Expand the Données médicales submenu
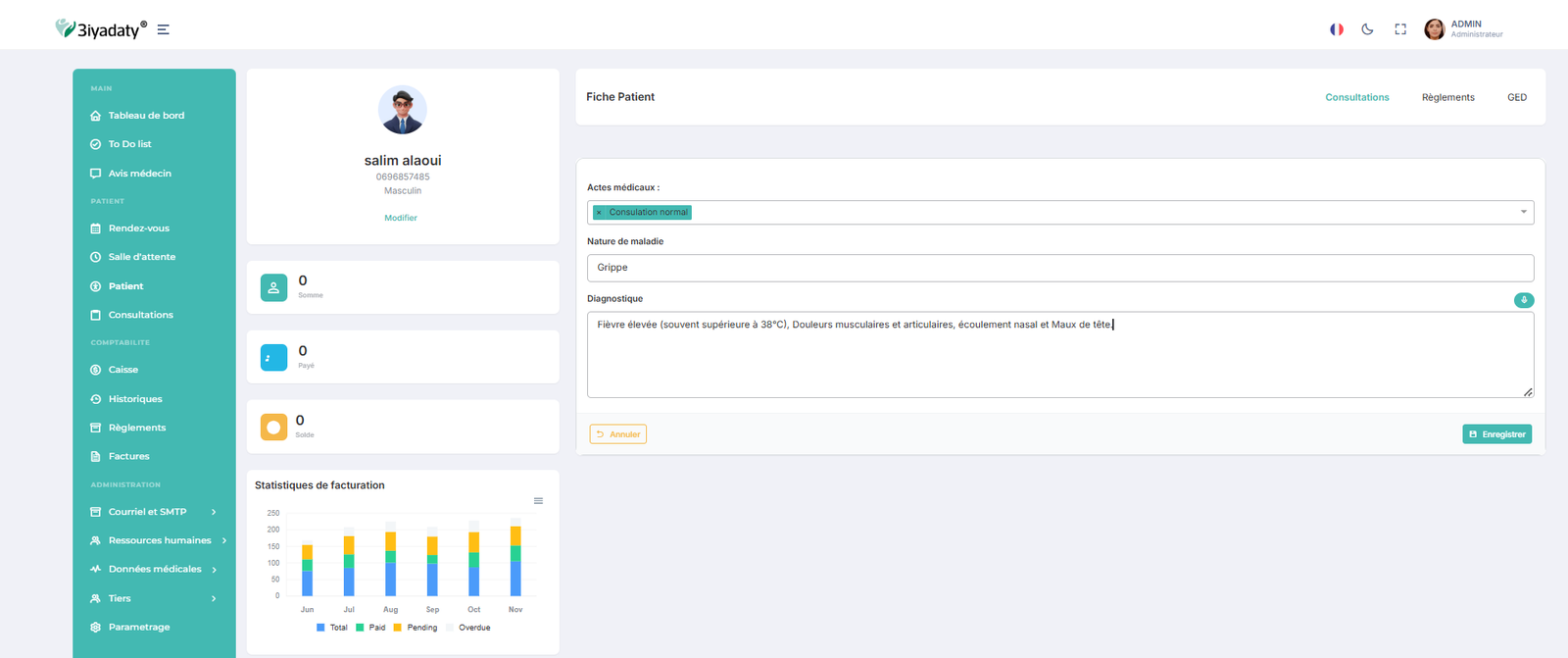Screen dimensions: 1568x658 [x=214, y=570]
